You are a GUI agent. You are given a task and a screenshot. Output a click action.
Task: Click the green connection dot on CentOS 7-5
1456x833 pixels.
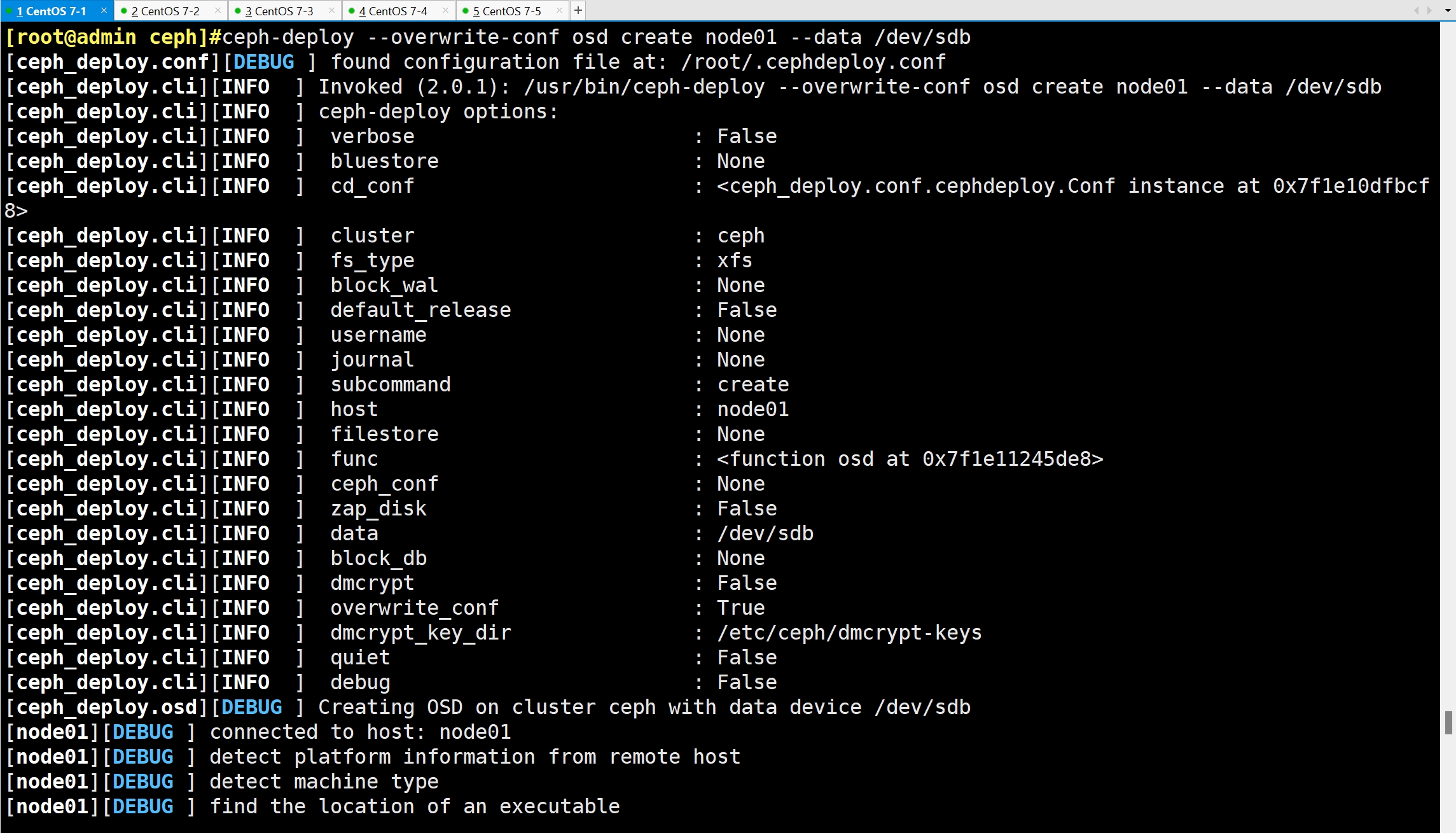click(x=466, y=11)
